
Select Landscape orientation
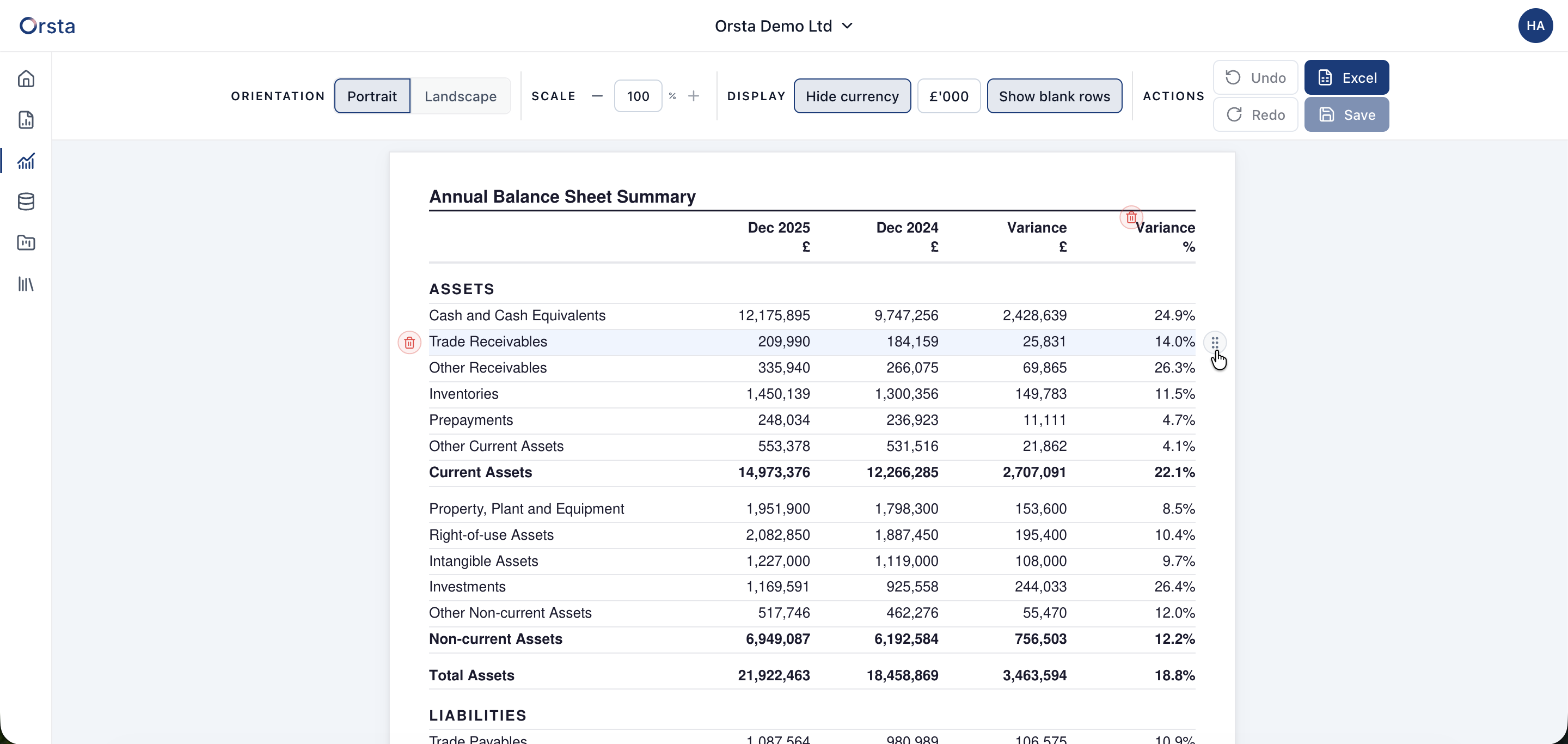[x=460, y=96]
